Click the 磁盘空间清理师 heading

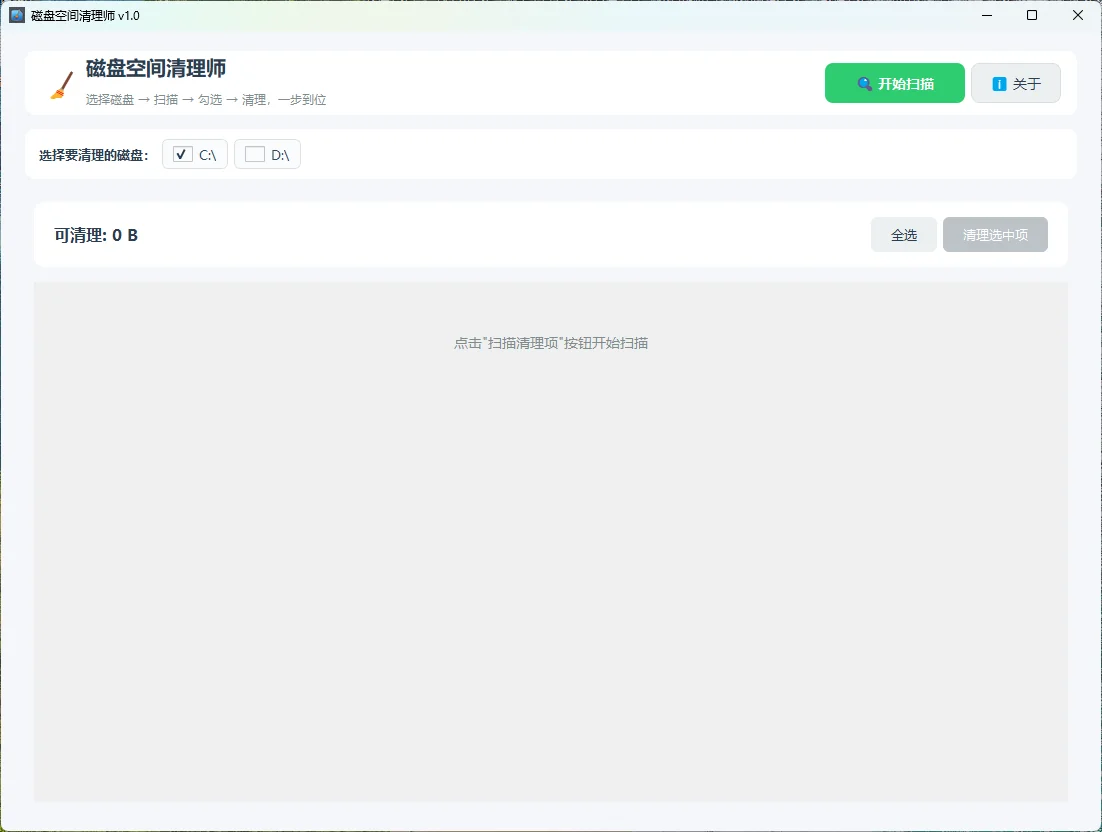(x=156, y=69)
